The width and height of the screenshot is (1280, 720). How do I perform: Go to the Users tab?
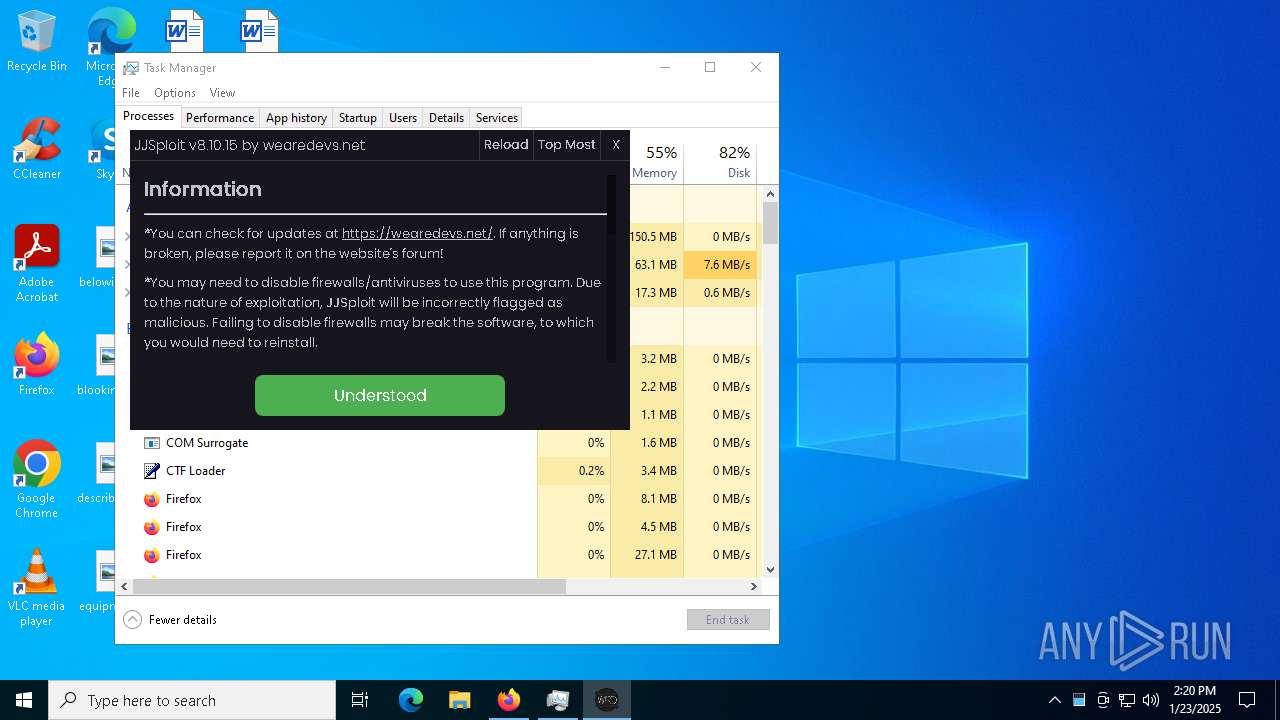point(403,118)
